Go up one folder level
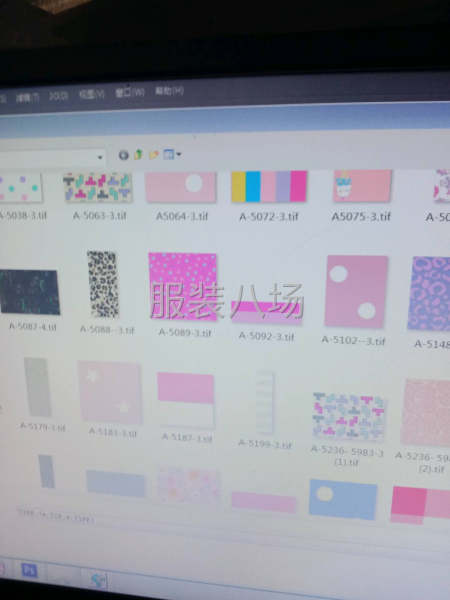Viewport: 450px width, 600px height. click(x=138, y=155)
